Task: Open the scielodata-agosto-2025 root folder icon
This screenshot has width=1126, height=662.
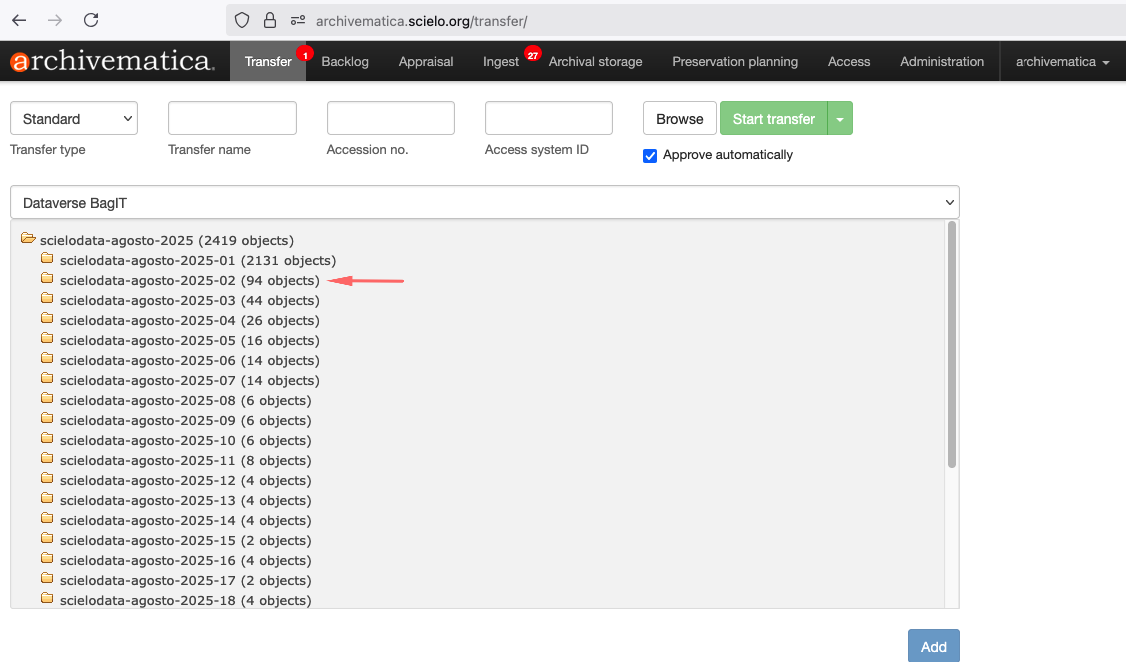Action: pos(28,240)
